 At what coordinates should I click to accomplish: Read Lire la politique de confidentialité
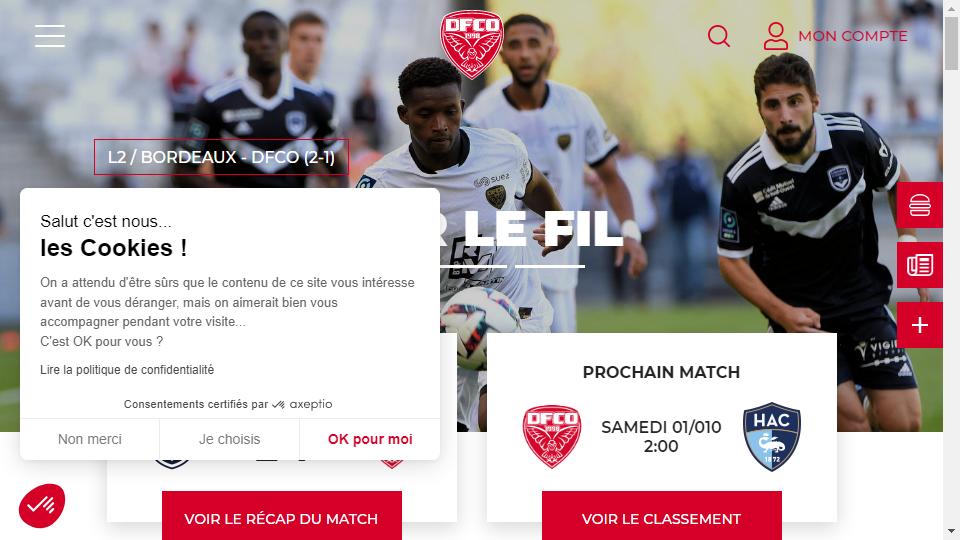click(127, 370)
